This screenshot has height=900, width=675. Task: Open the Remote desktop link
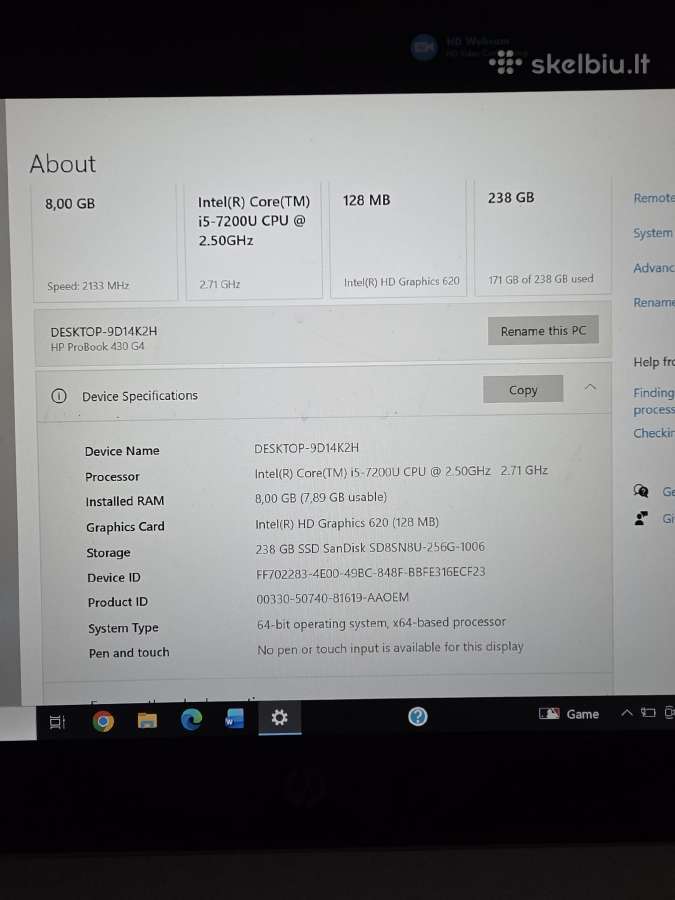tap(654, 198)
